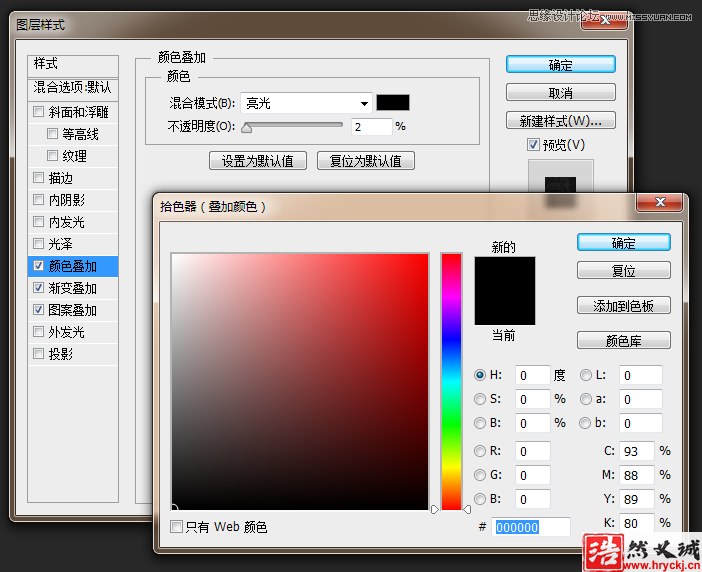
Task: Click inside the color saturation field
Action: click(x=300, y=381)
